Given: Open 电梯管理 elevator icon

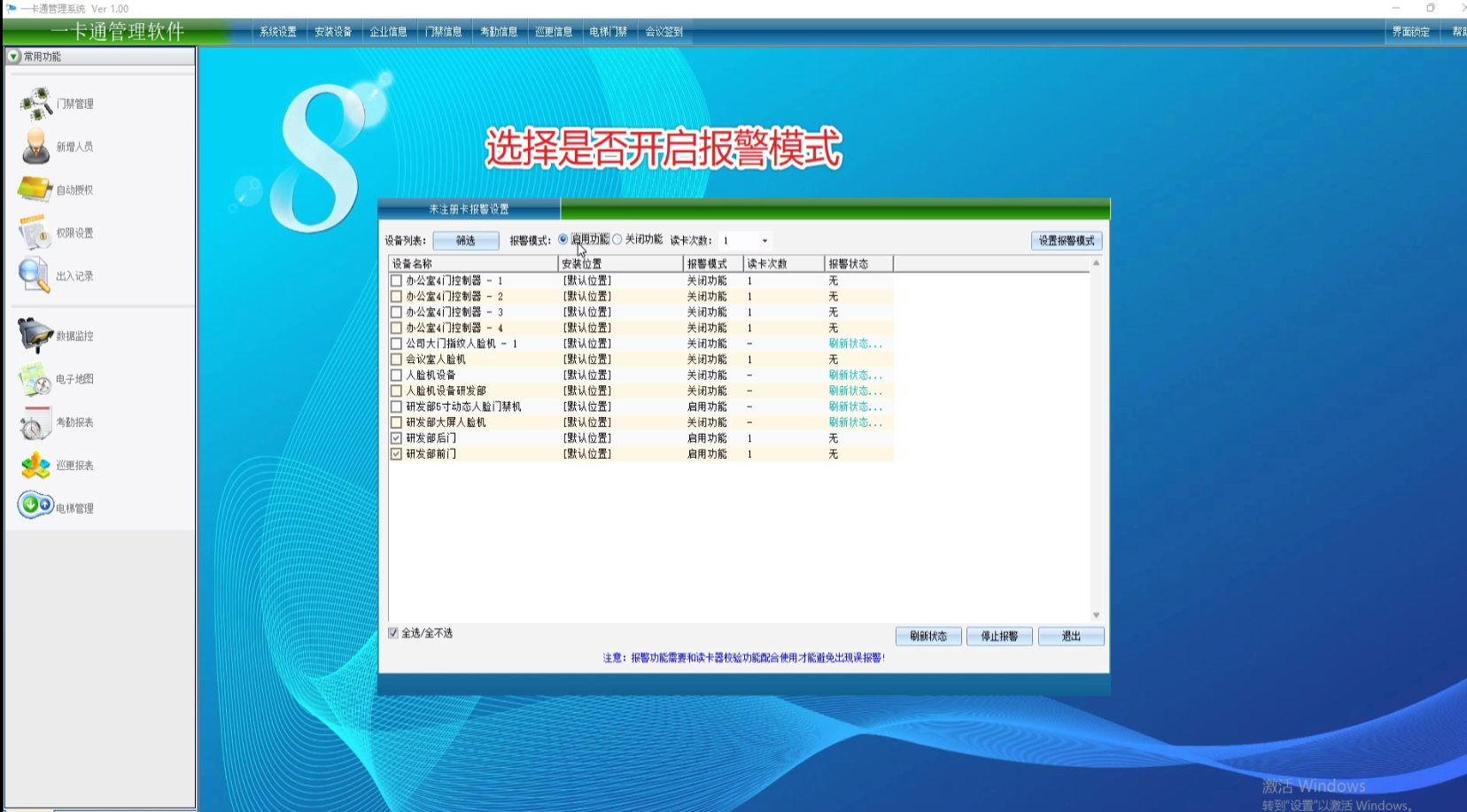Looking at the screenshot, I should pyautogui.click(x=35, y=507).
